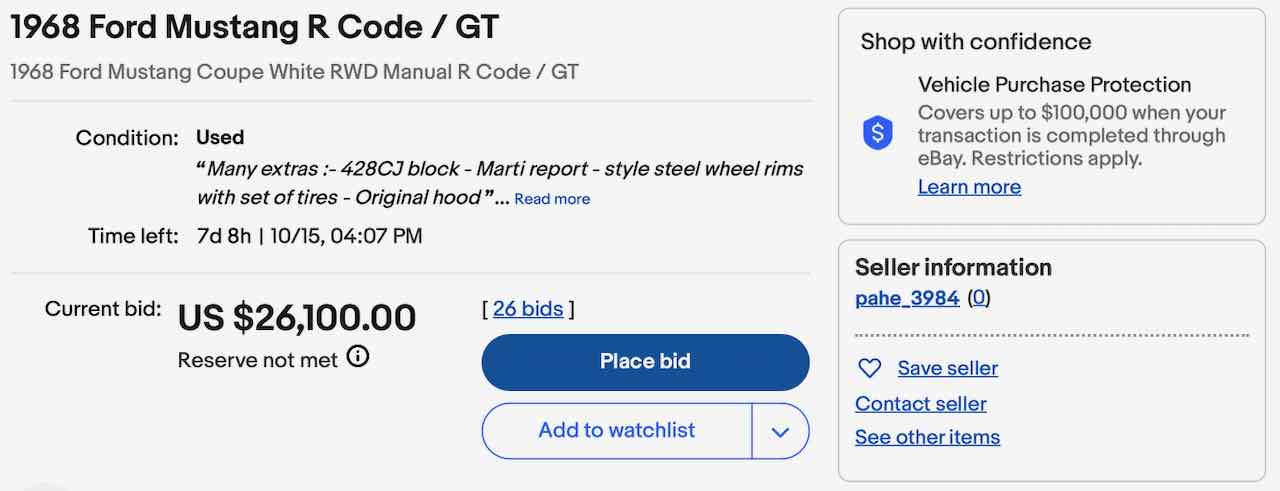This screenshot has width=1280, height=491.
Task: Click the heart icon beside Save seller
Action: (x=870, y=369)
